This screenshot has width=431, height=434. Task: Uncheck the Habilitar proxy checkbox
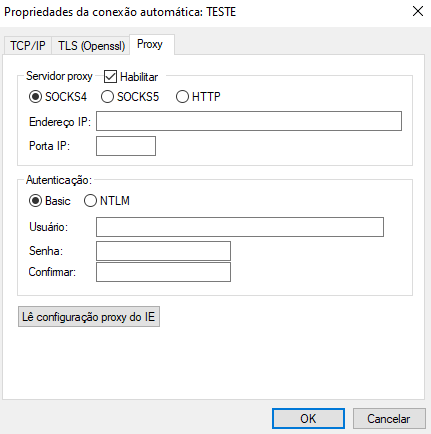[x=110, y=77]
